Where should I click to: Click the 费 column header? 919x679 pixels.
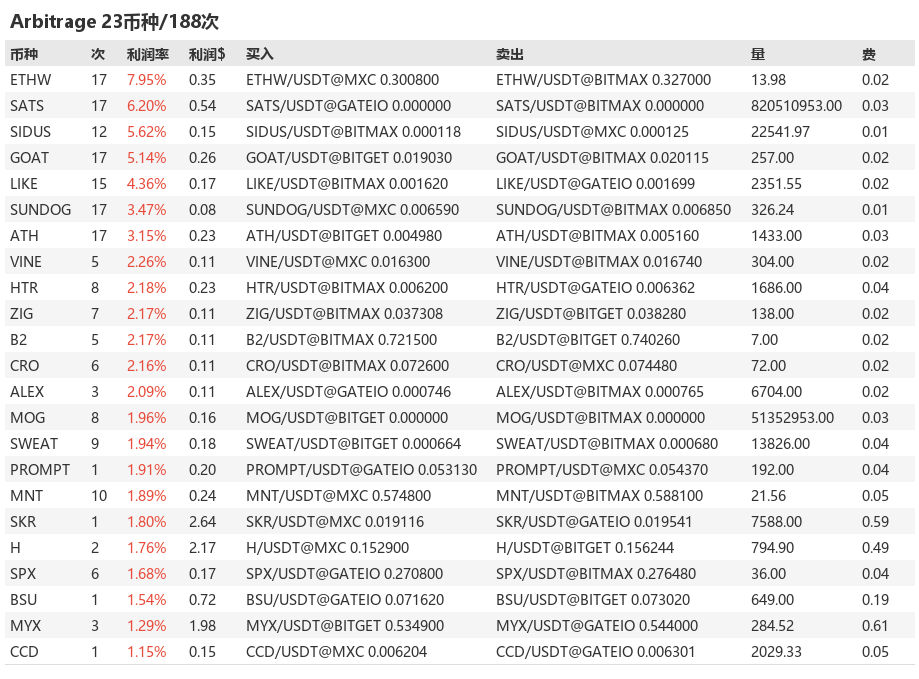pos(869,54)
